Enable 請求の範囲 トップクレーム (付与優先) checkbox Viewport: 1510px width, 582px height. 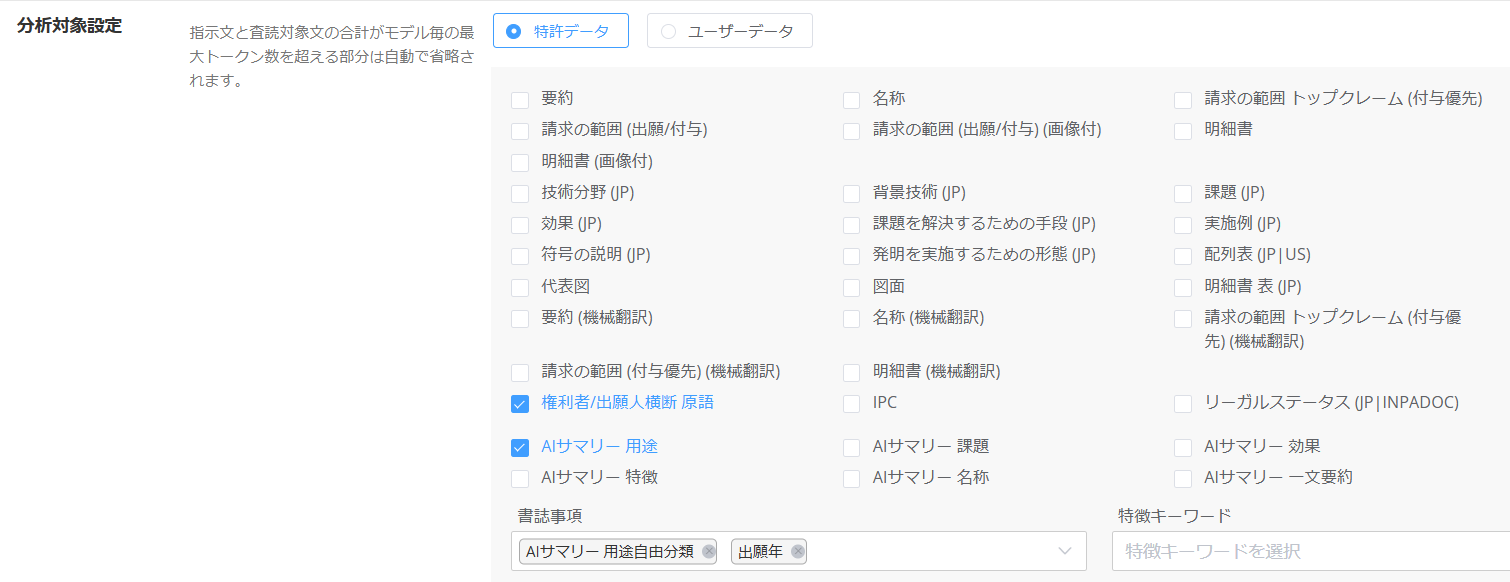coord(1183,100)
